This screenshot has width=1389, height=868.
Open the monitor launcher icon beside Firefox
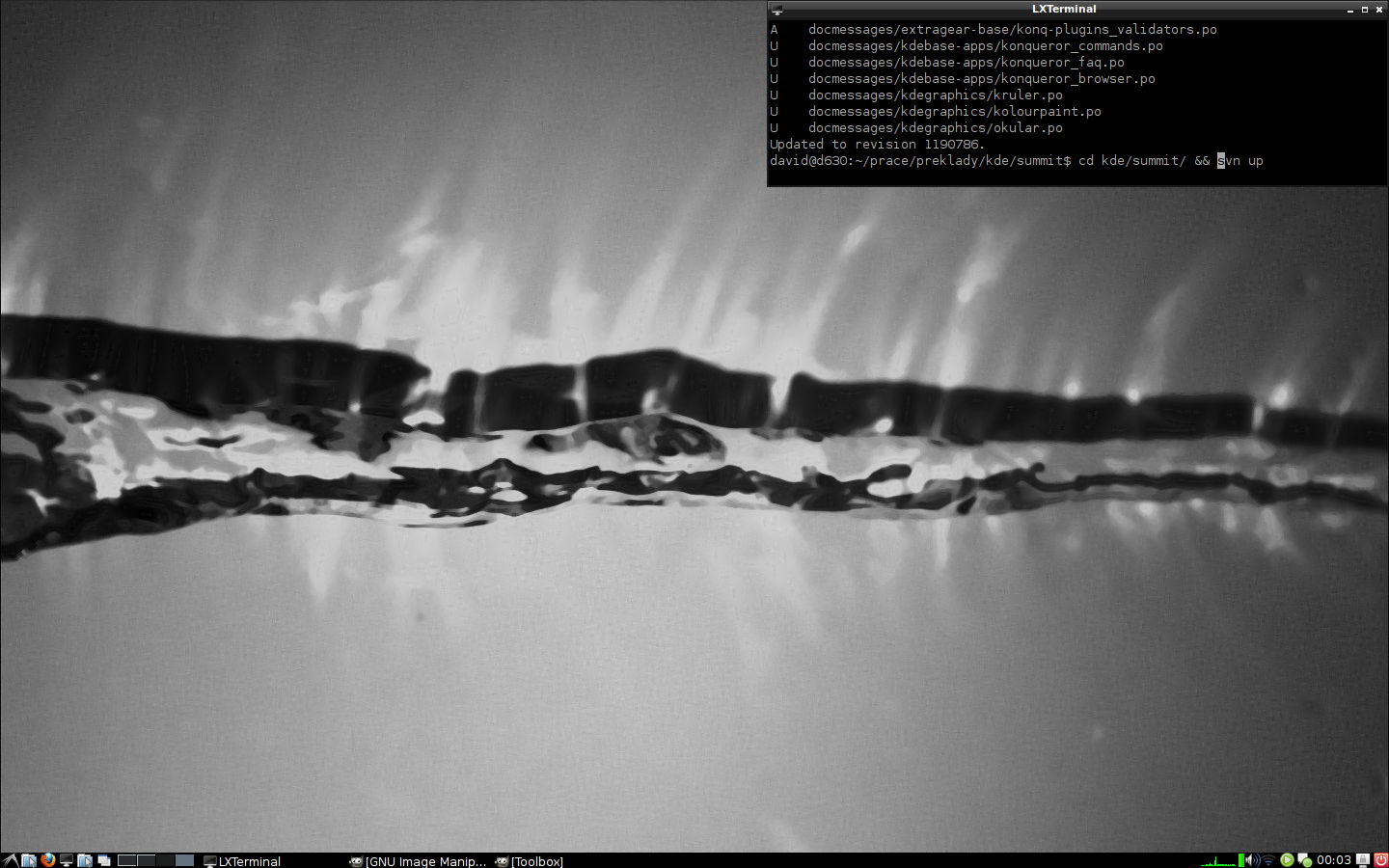(x=67, y=860)
